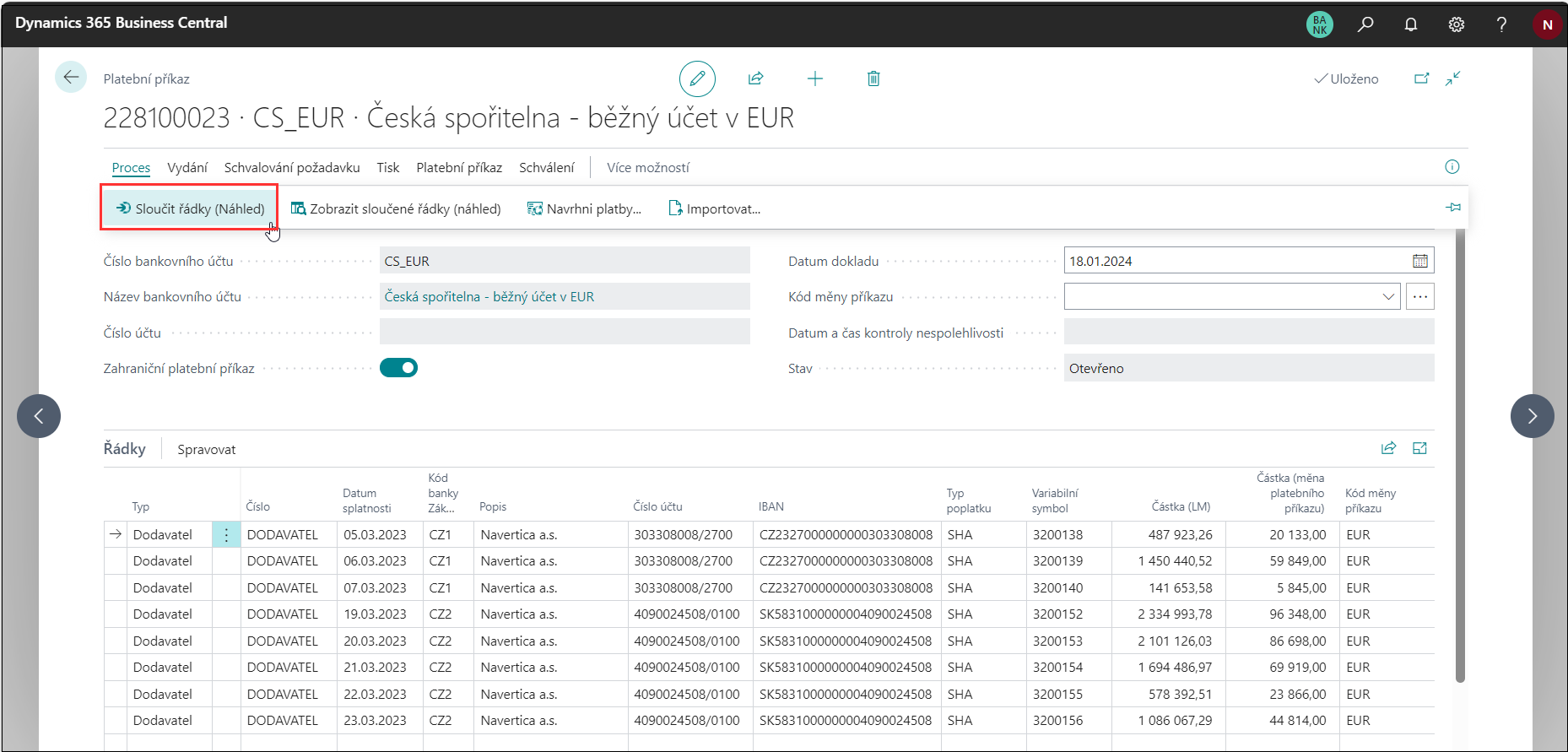Open the Proces tab
This screenshot has width=1568, height=752.
click(x=131, y=168)
